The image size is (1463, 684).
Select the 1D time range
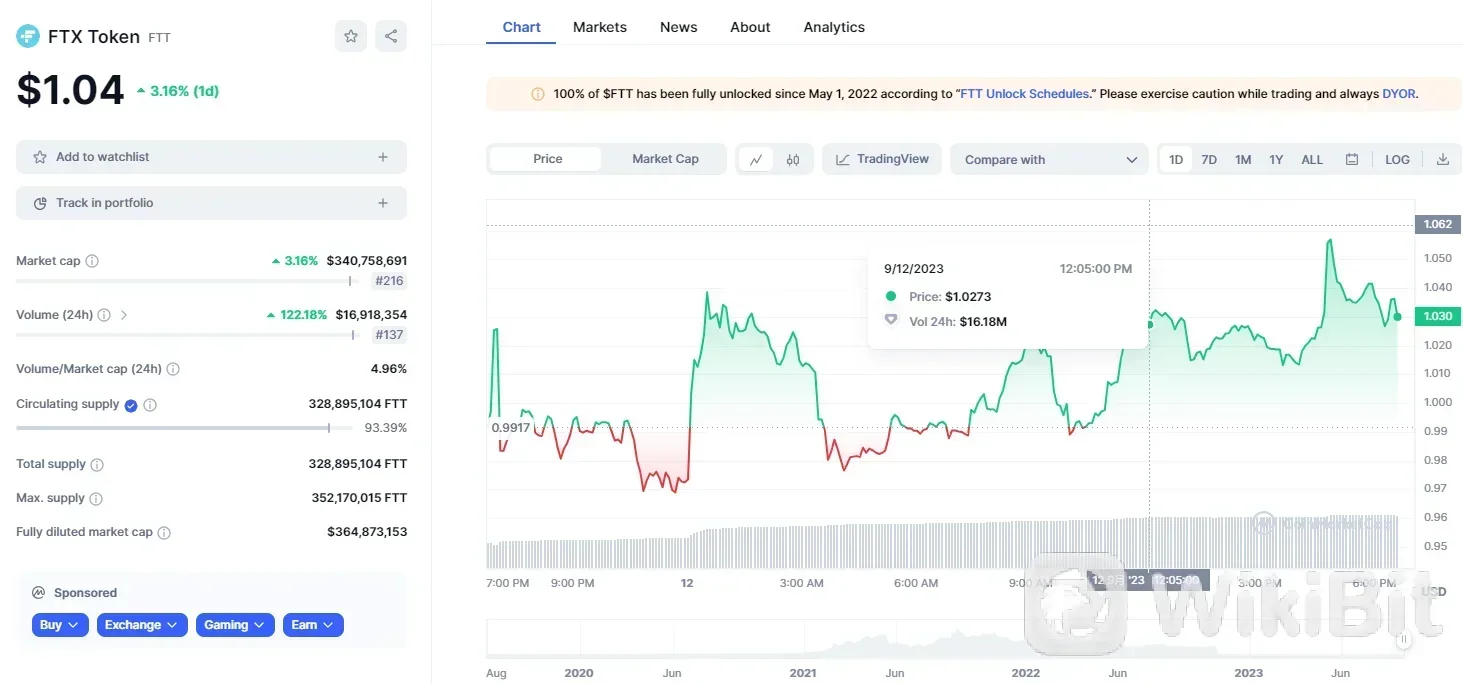[x=1176, y=159]
